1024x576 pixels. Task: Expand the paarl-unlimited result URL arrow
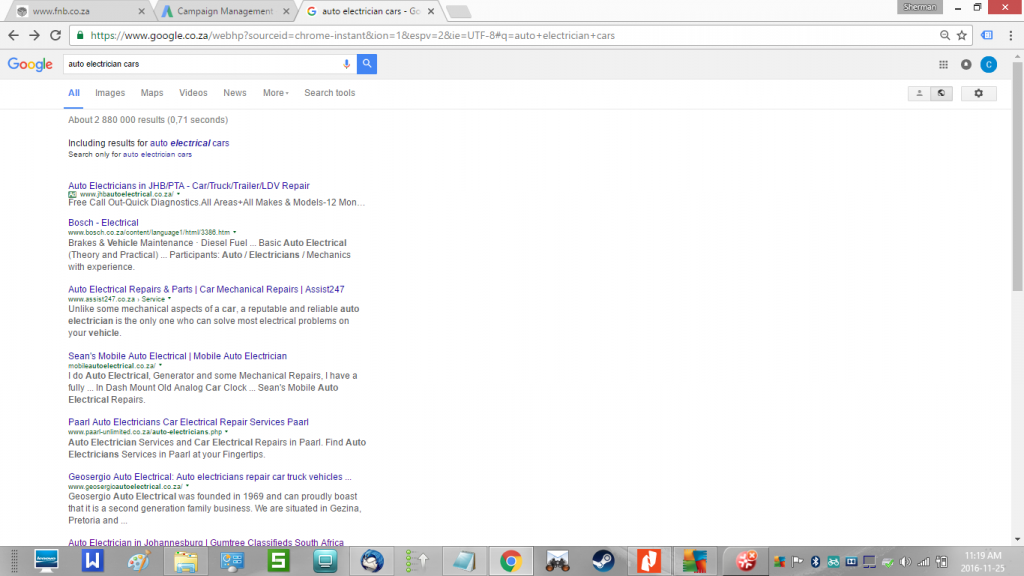pyautogui.click(x=226, y=432)
